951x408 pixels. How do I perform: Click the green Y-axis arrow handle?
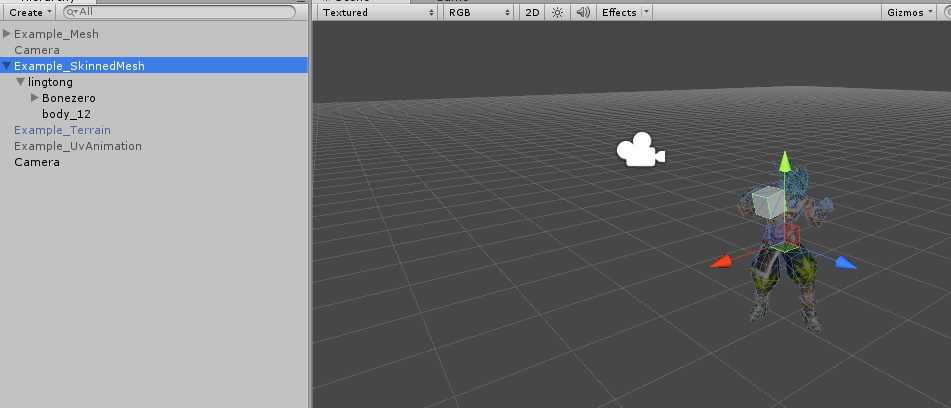point(785,161)
